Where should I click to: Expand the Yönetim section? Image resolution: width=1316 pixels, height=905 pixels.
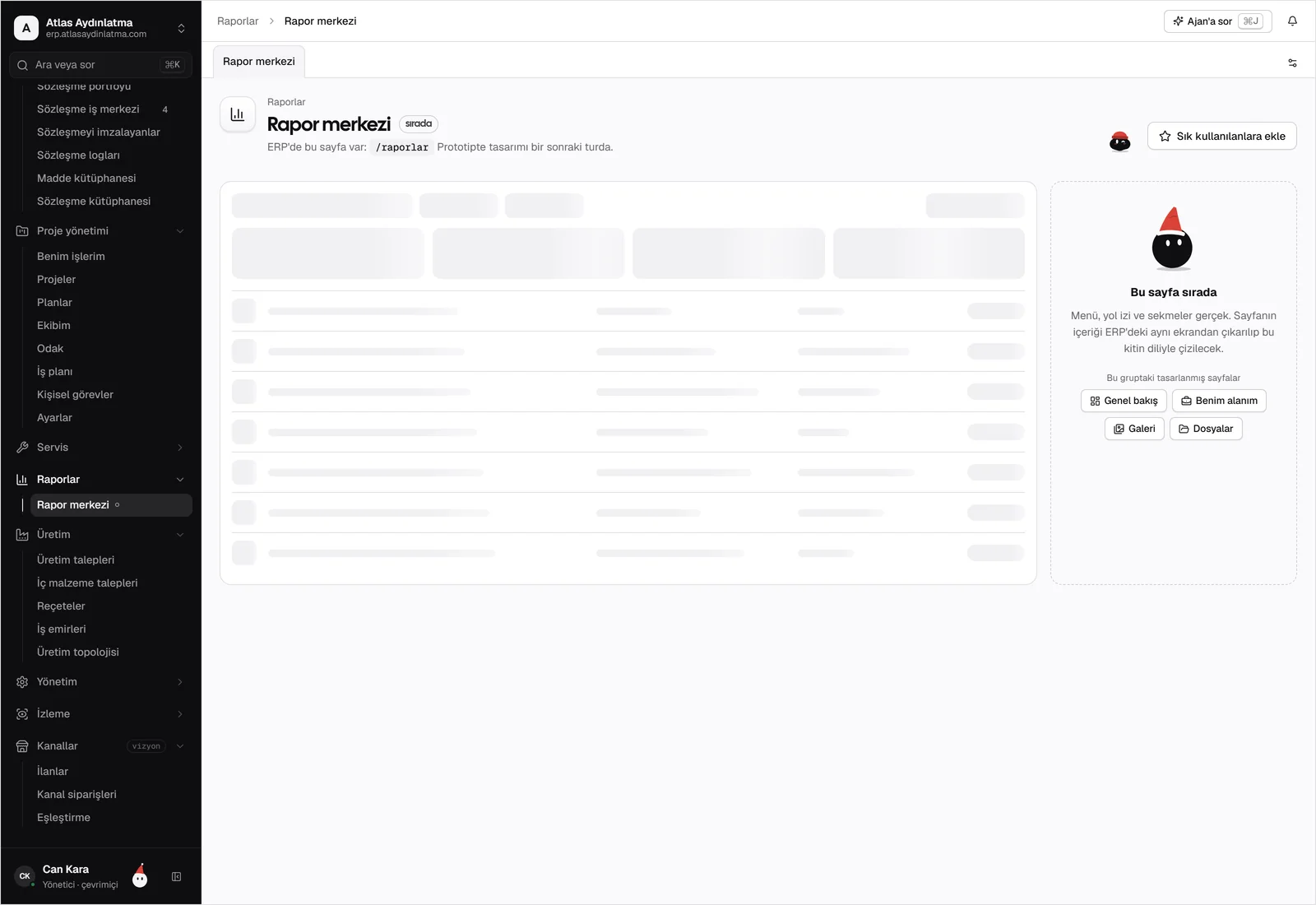[x=180, y=682]
